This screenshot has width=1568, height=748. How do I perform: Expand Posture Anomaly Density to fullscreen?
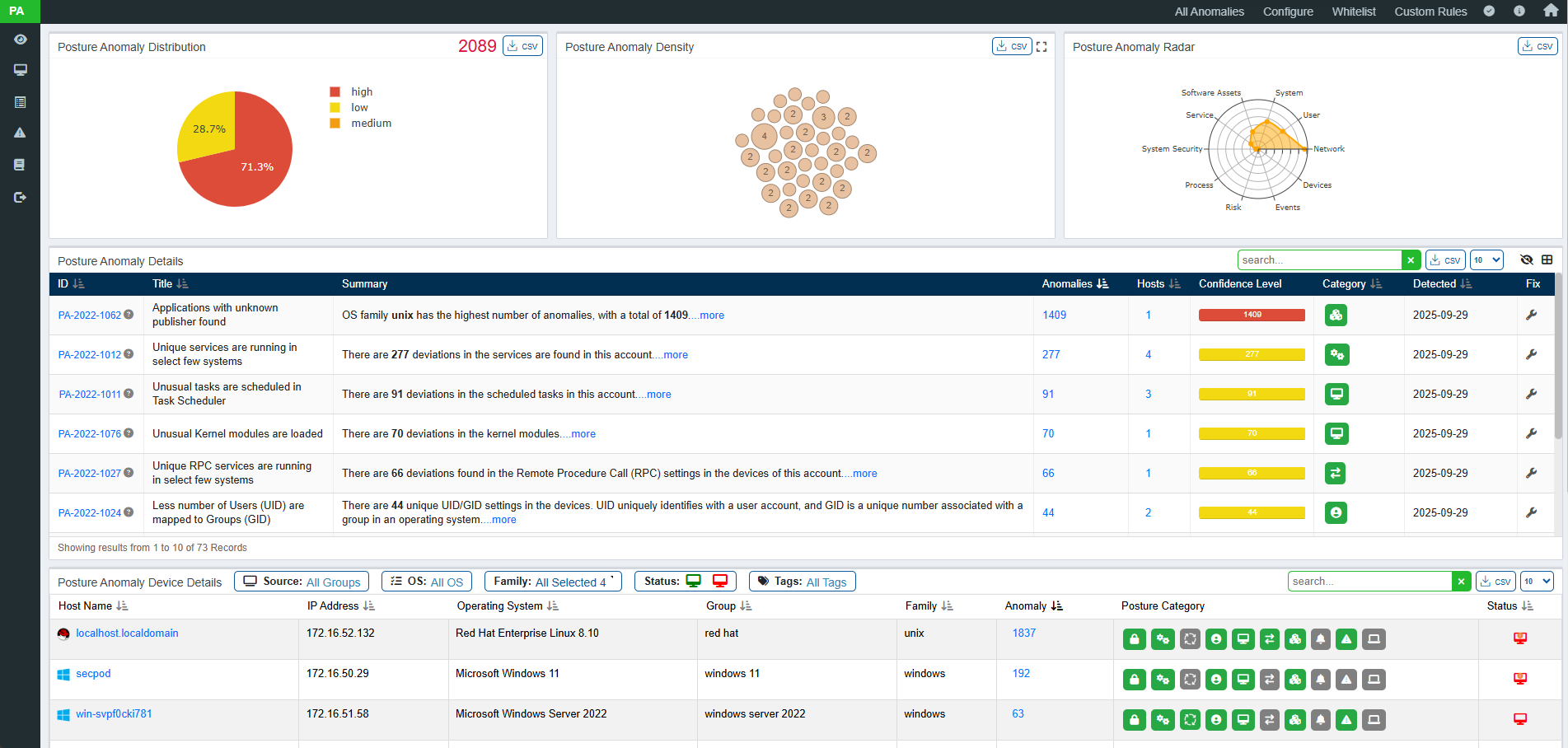pyautogui.click(x=1041, y=47)
